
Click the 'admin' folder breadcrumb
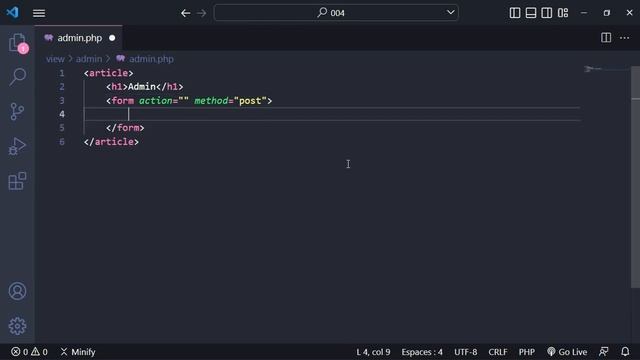pyautogui.click(x=89, y=59)
